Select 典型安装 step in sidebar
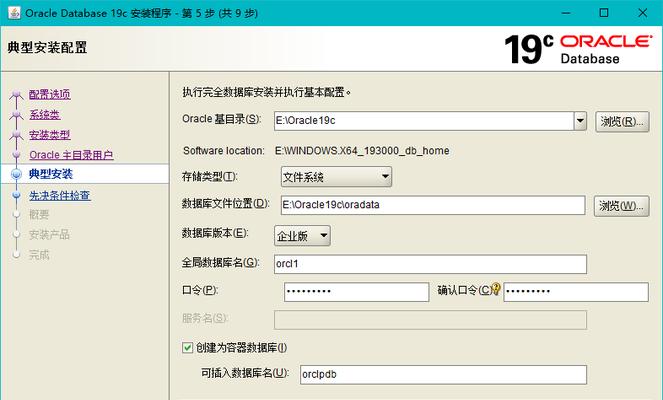 coord(51,174)
